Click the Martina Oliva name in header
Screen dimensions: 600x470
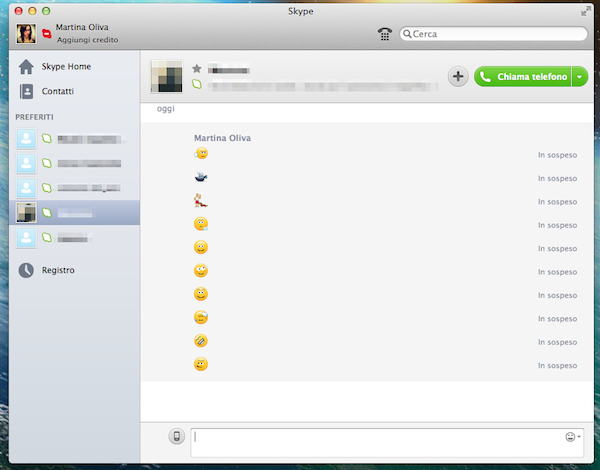click(x=82, y=27)
